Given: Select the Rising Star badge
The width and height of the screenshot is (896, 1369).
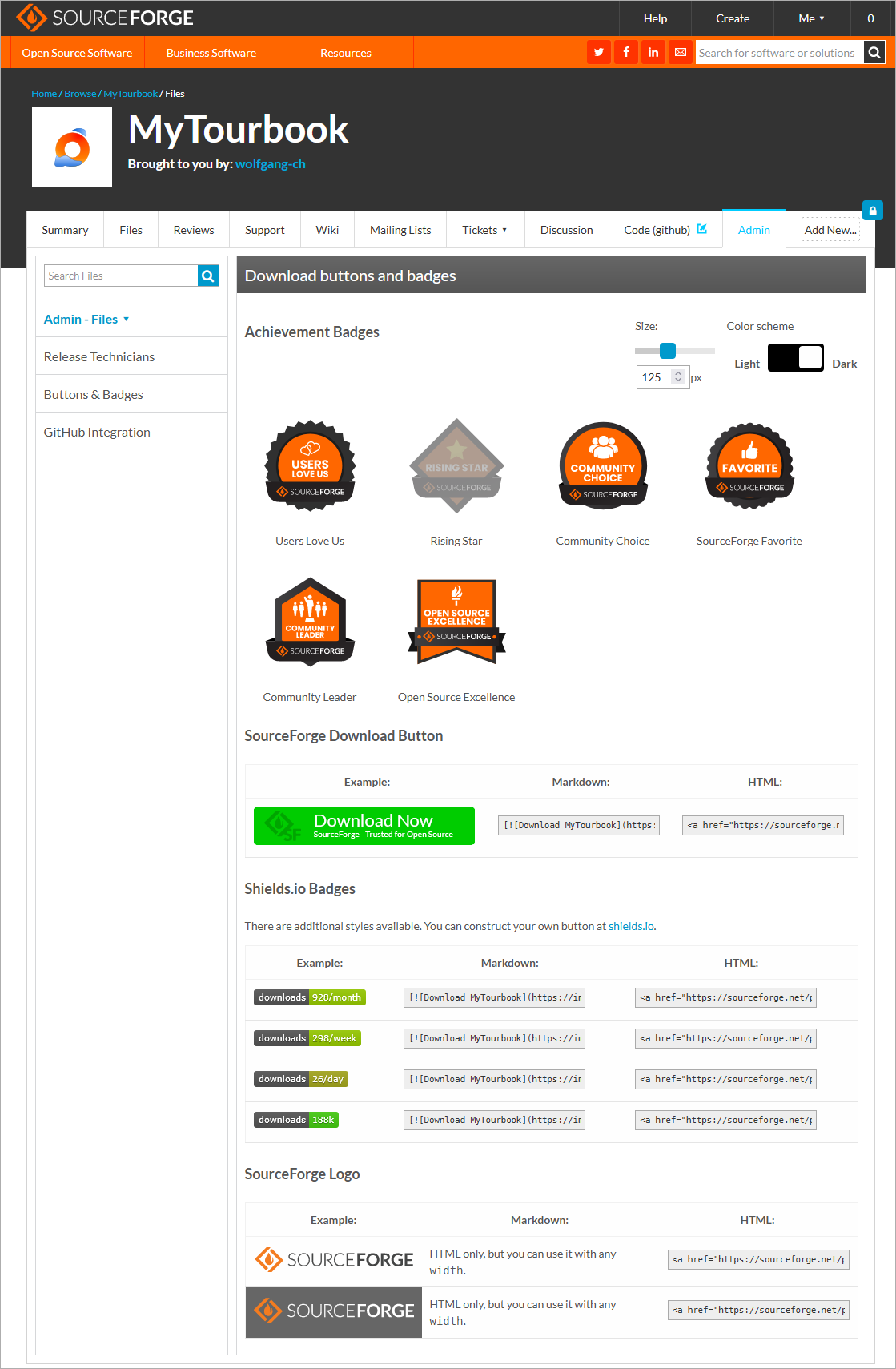Looking at the screenshot, I should [456, 465].
